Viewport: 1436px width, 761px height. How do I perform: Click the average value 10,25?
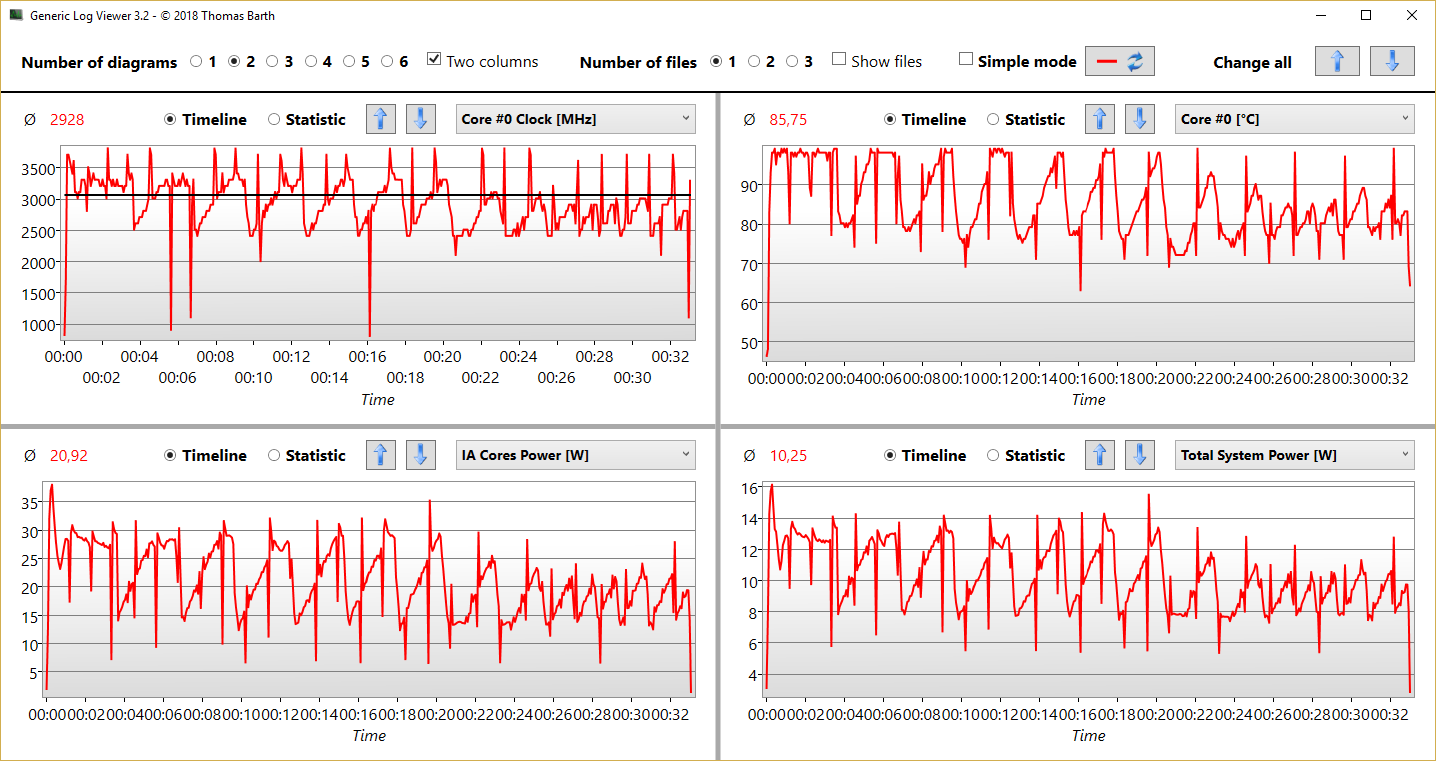788,455
